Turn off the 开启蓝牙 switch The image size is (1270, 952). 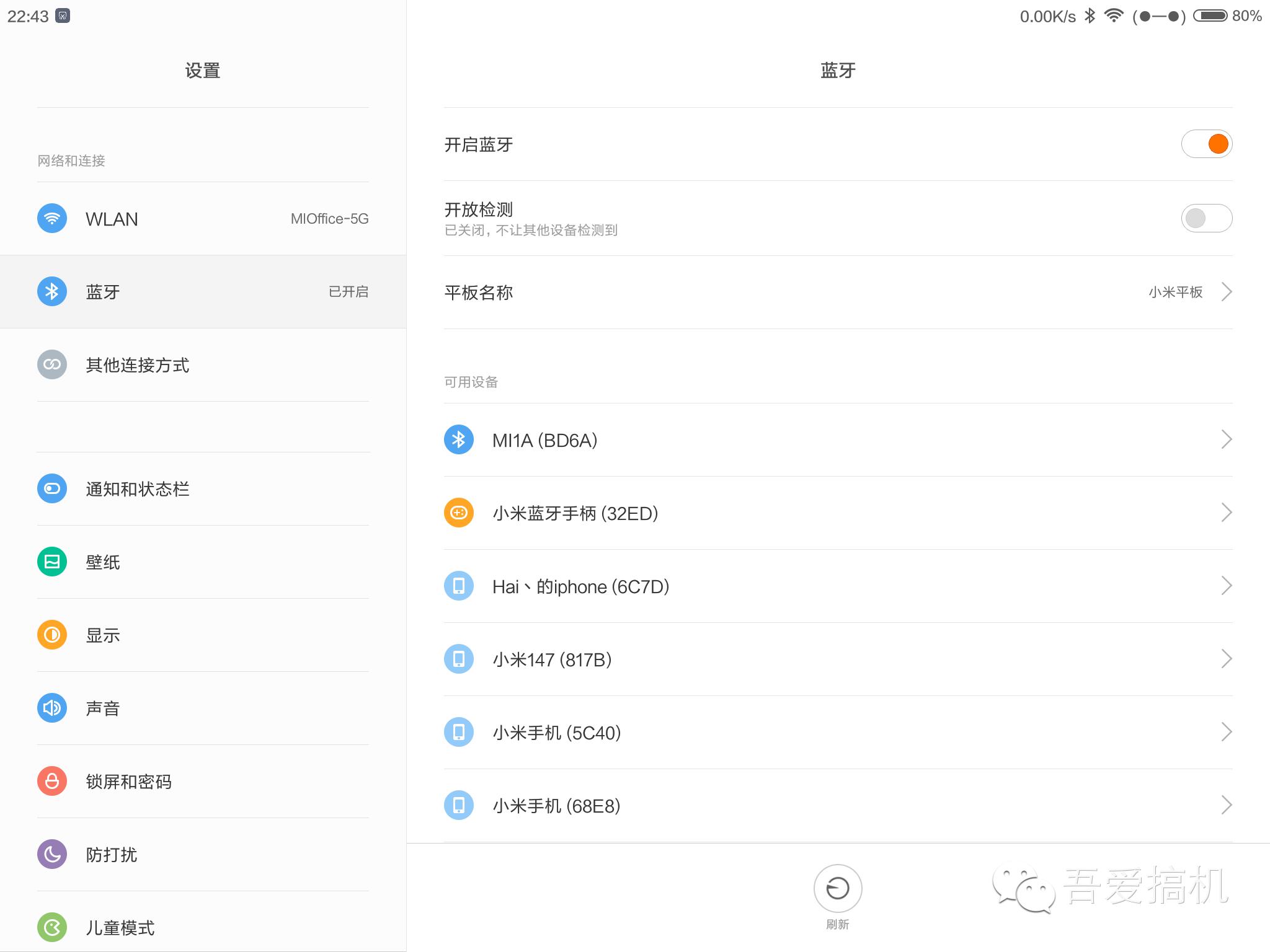click(1206, 144)
